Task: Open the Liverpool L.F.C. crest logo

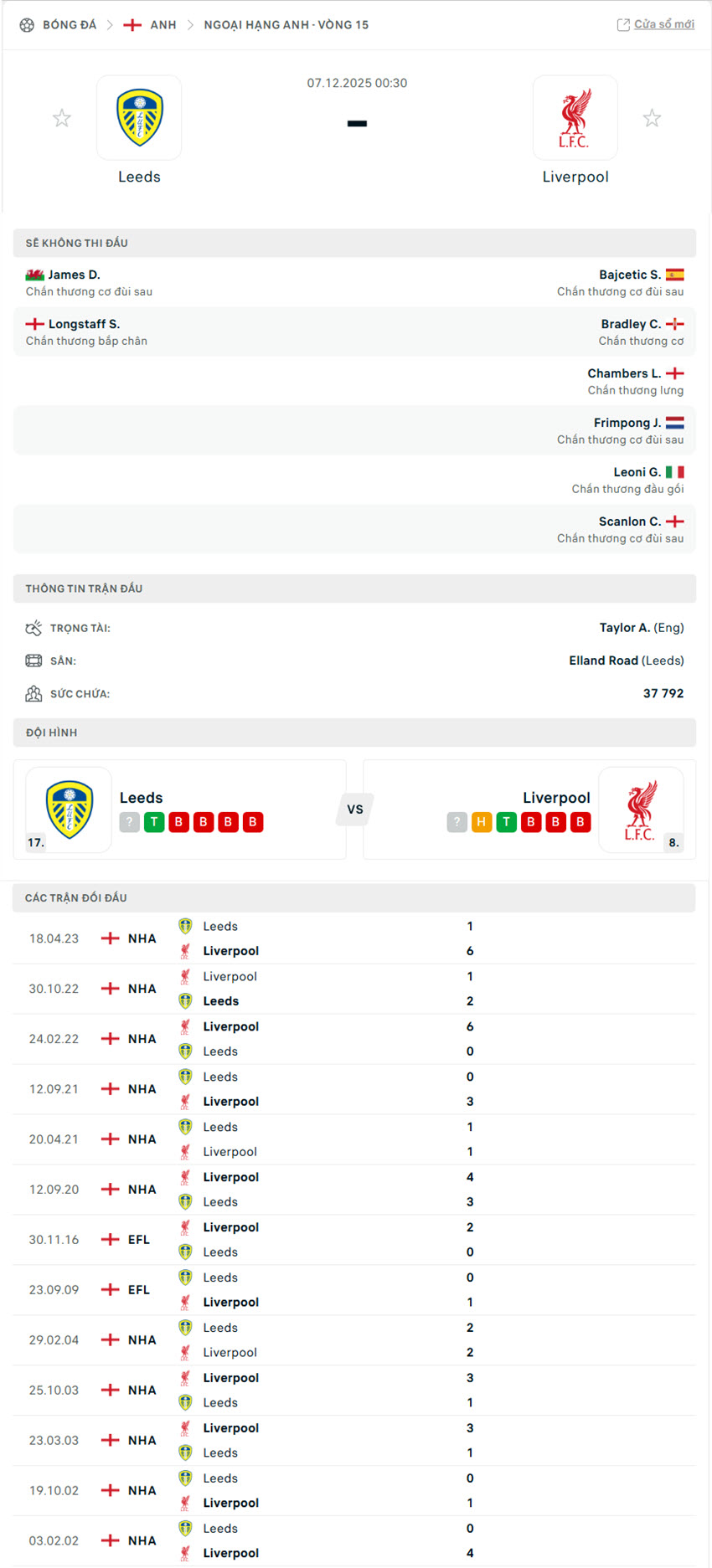Action: (x=575, y=117)
